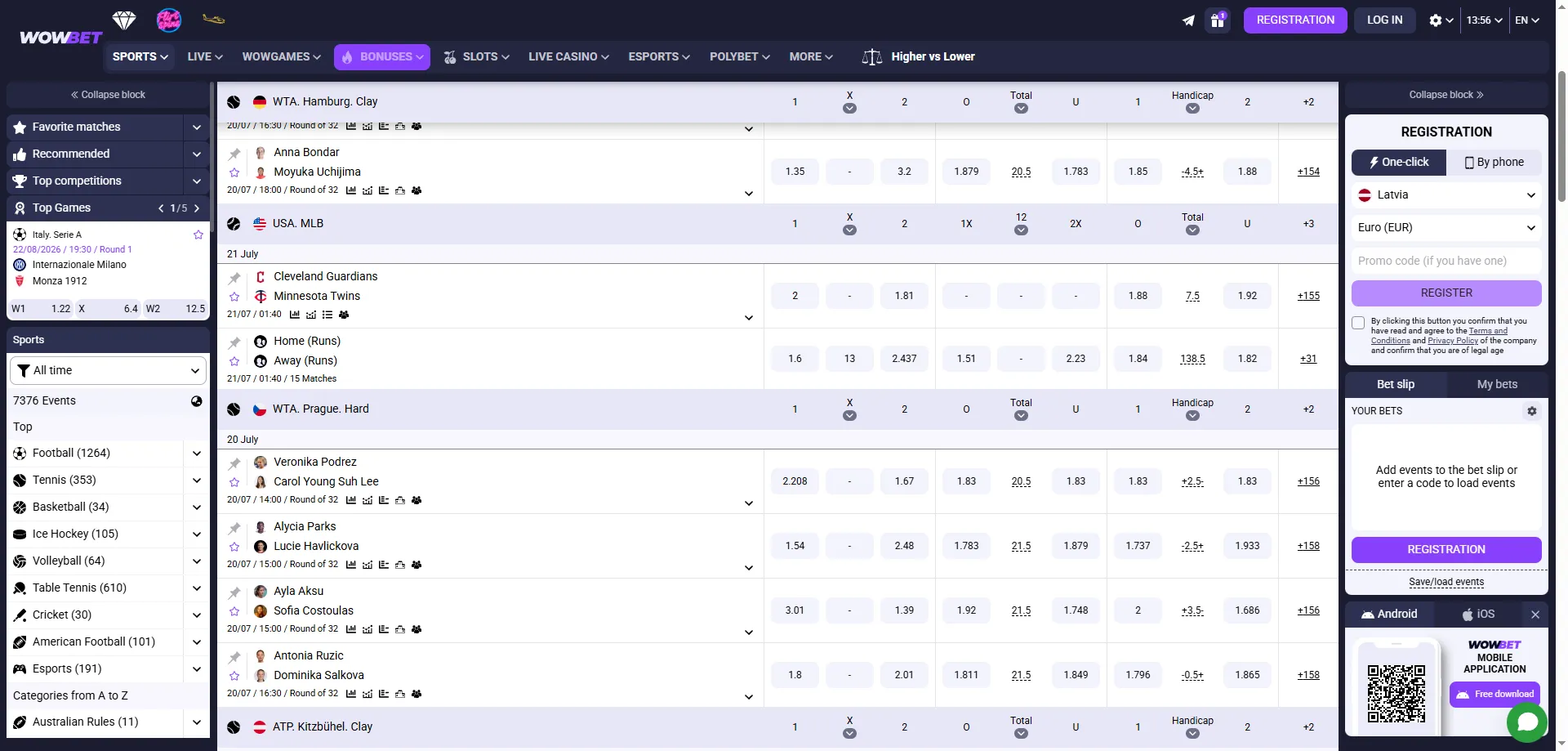Open fan icon for Veronika Podrez match
The width and height of the screenshot is (1568, 751).
pos(416,500)
